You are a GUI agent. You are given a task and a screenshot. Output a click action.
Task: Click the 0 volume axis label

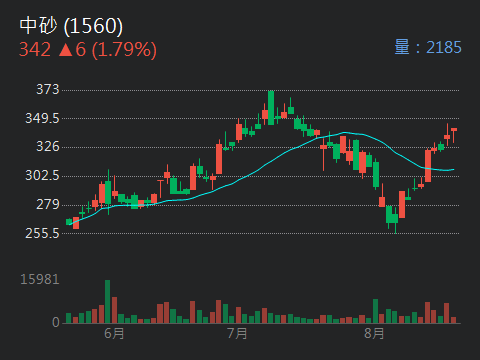point(56,322)
